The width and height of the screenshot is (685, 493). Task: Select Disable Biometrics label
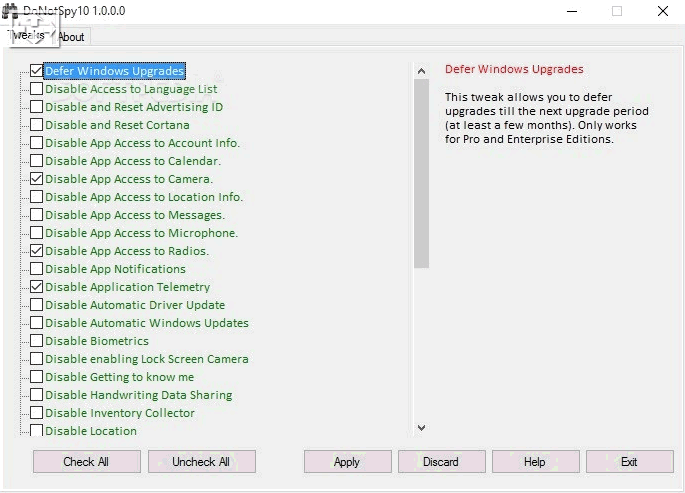[x=97, y=341]
